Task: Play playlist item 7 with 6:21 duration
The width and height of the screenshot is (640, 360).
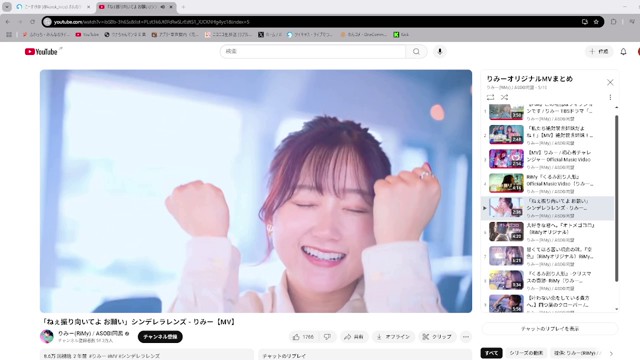Action: [x=547, y=256]
